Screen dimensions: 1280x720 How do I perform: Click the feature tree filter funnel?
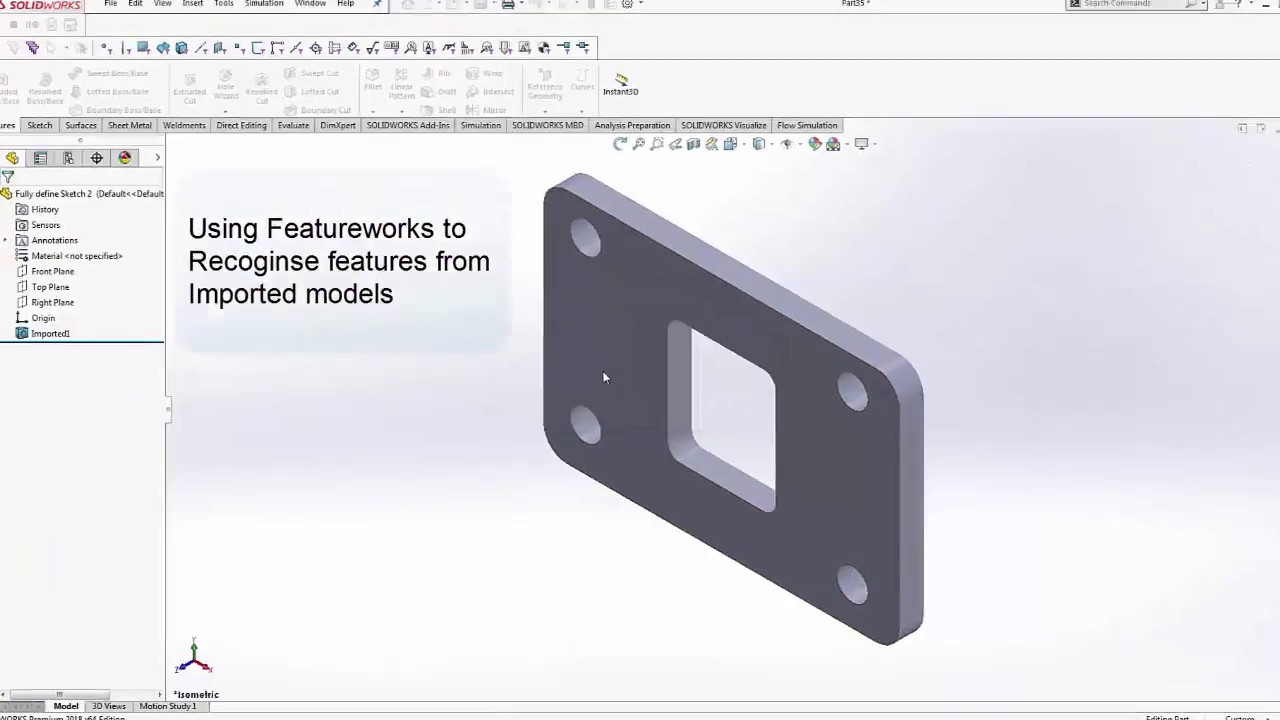[x=8, y=177]
